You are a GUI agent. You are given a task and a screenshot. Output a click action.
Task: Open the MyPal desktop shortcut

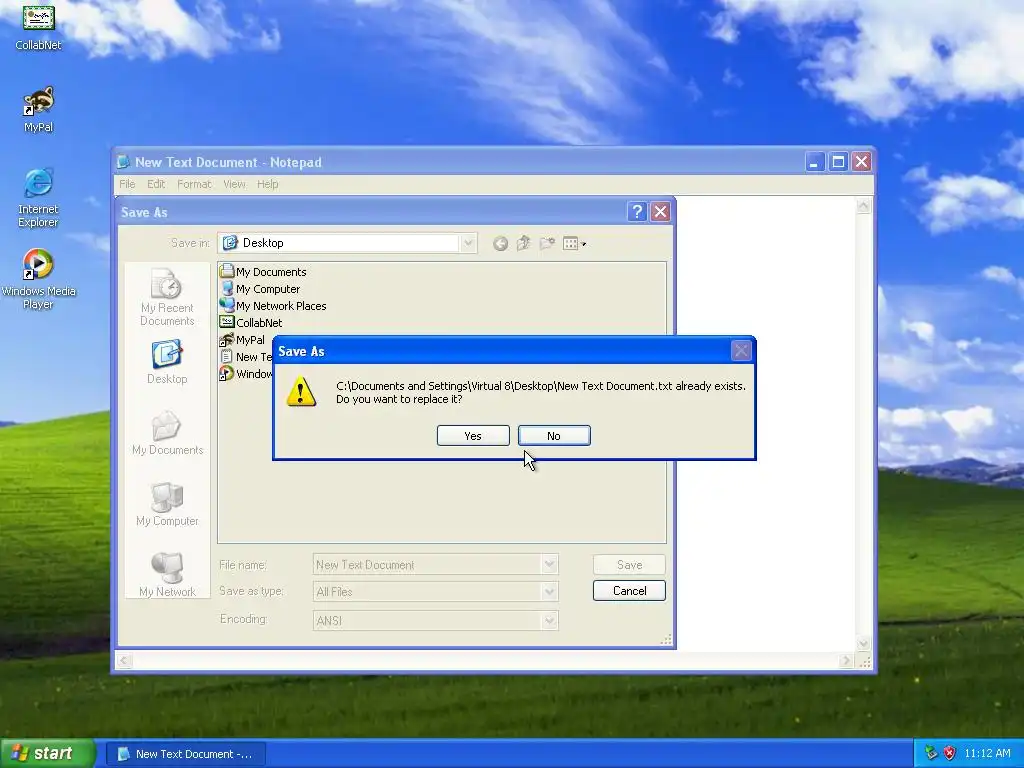tap(39, 110)
